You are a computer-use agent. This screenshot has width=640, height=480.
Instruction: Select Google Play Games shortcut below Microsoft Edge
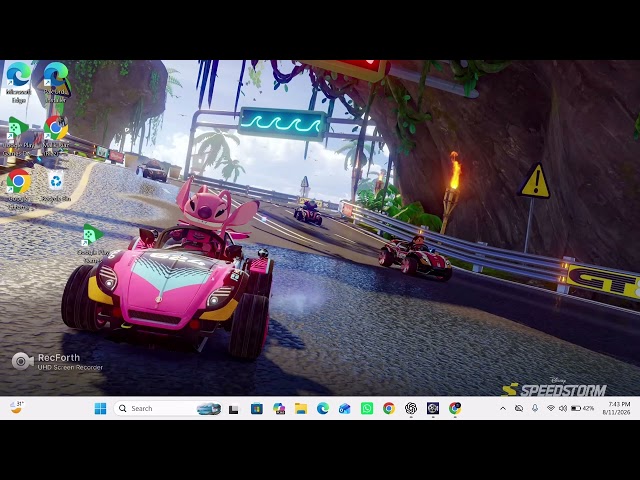[18, 136]
